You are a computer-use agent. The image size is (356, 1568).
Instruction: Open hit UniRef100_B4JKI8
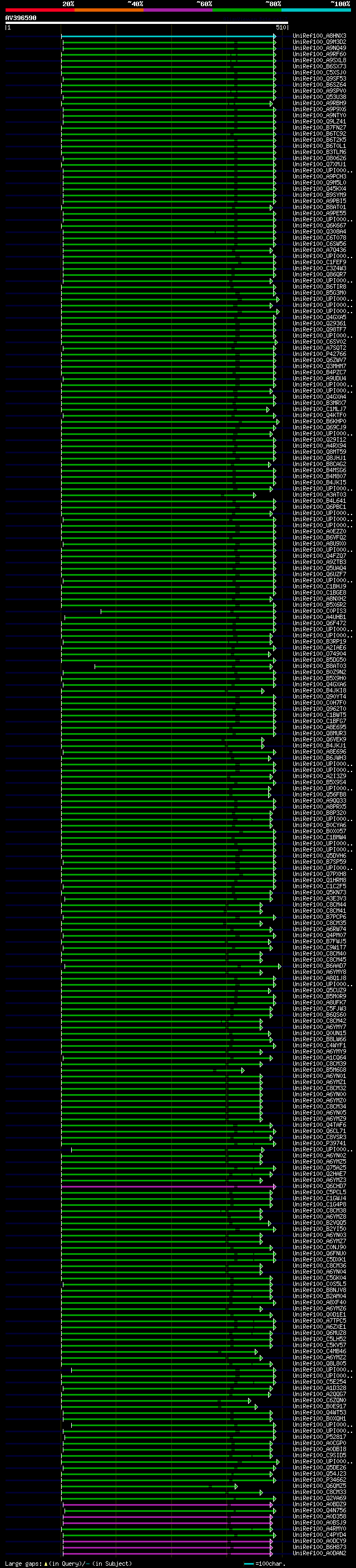pyautogui.click(x=319, y=691)
